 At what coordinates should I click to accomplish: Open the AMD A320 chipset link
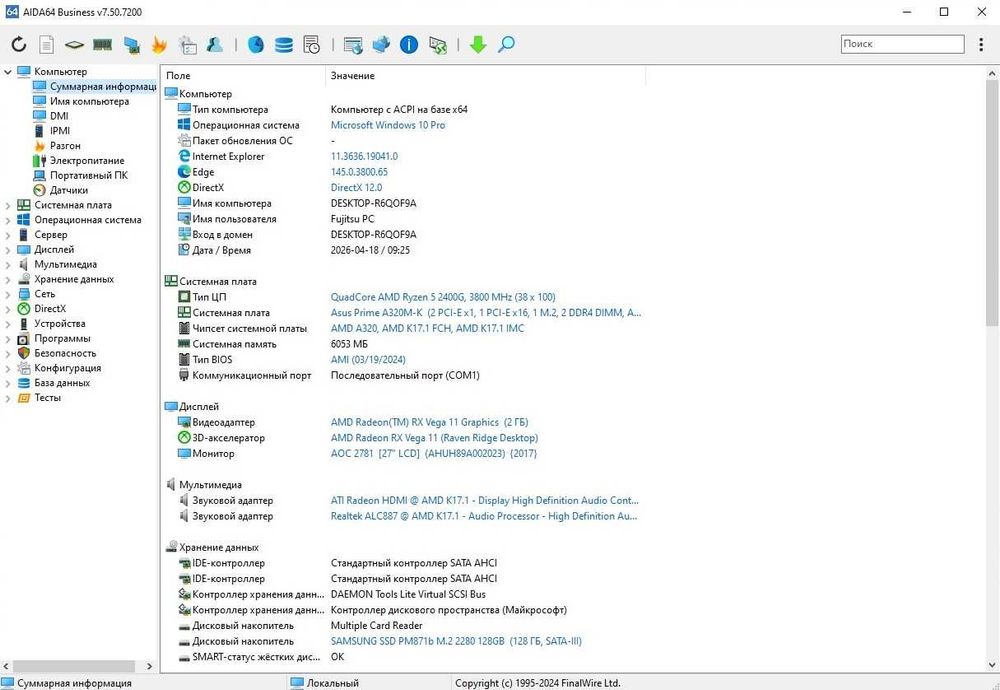coord(427,328)
